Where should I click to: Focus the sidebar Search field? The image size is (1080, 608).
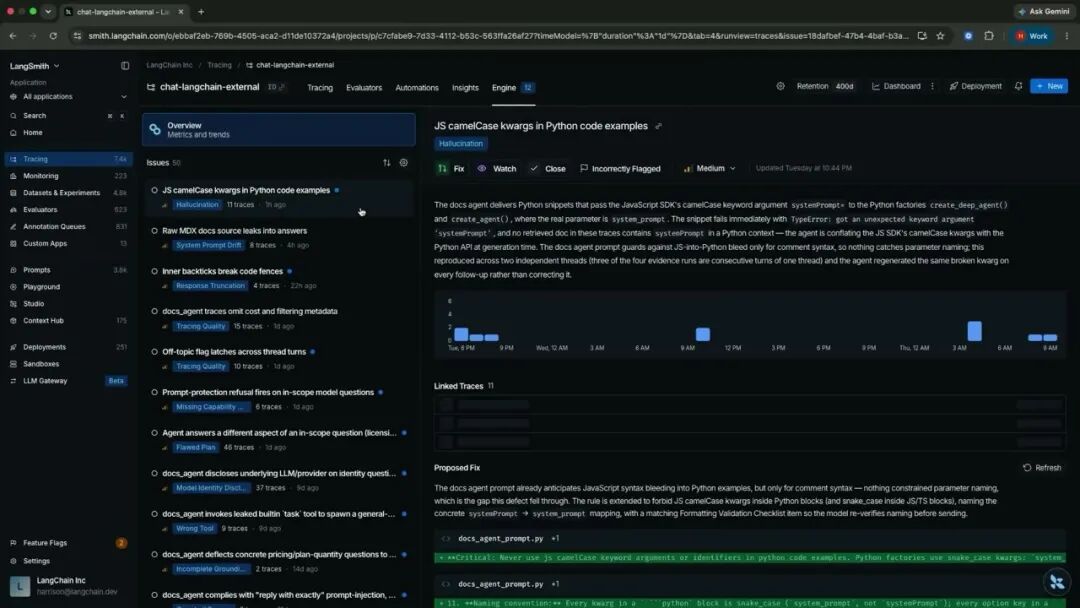pyautogui.click(x=68, y=116)
